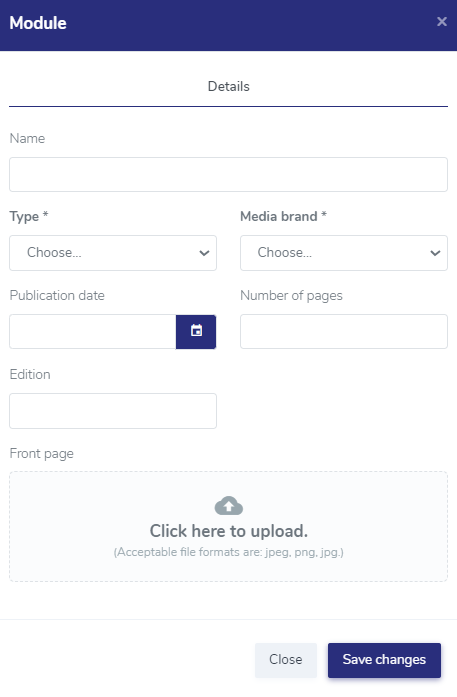Save changes to the module

tap(384, 660)
